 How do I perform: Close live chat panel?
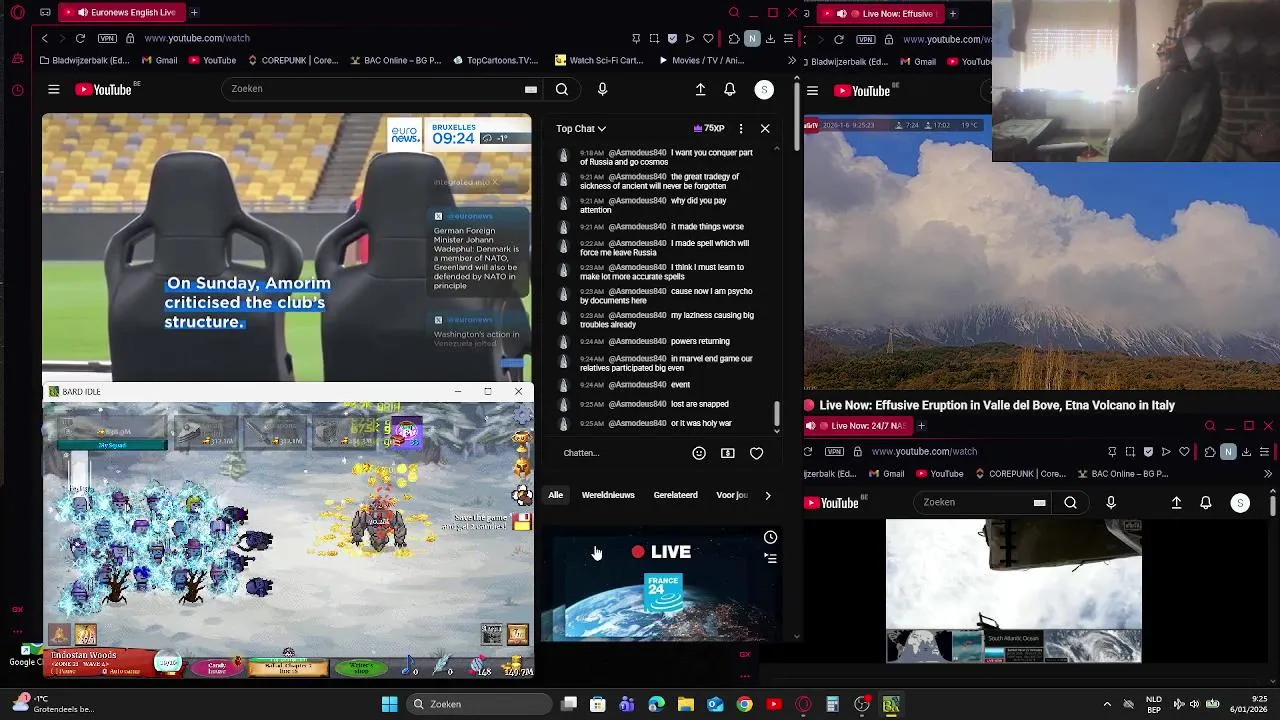(x=765, y=128)
